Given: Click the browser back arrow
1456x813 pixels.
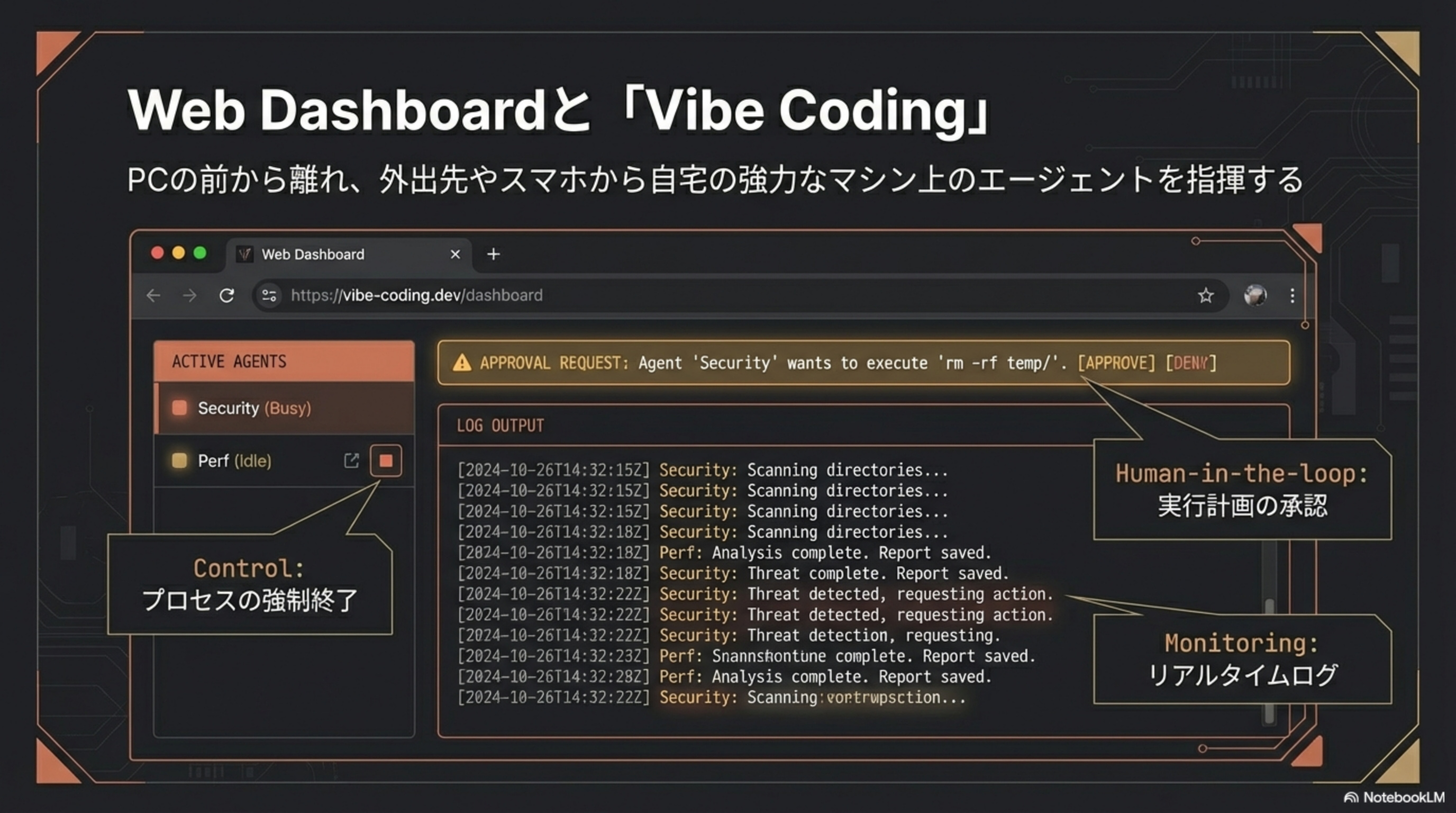Looking at the screenshot, I should [153, 295].
